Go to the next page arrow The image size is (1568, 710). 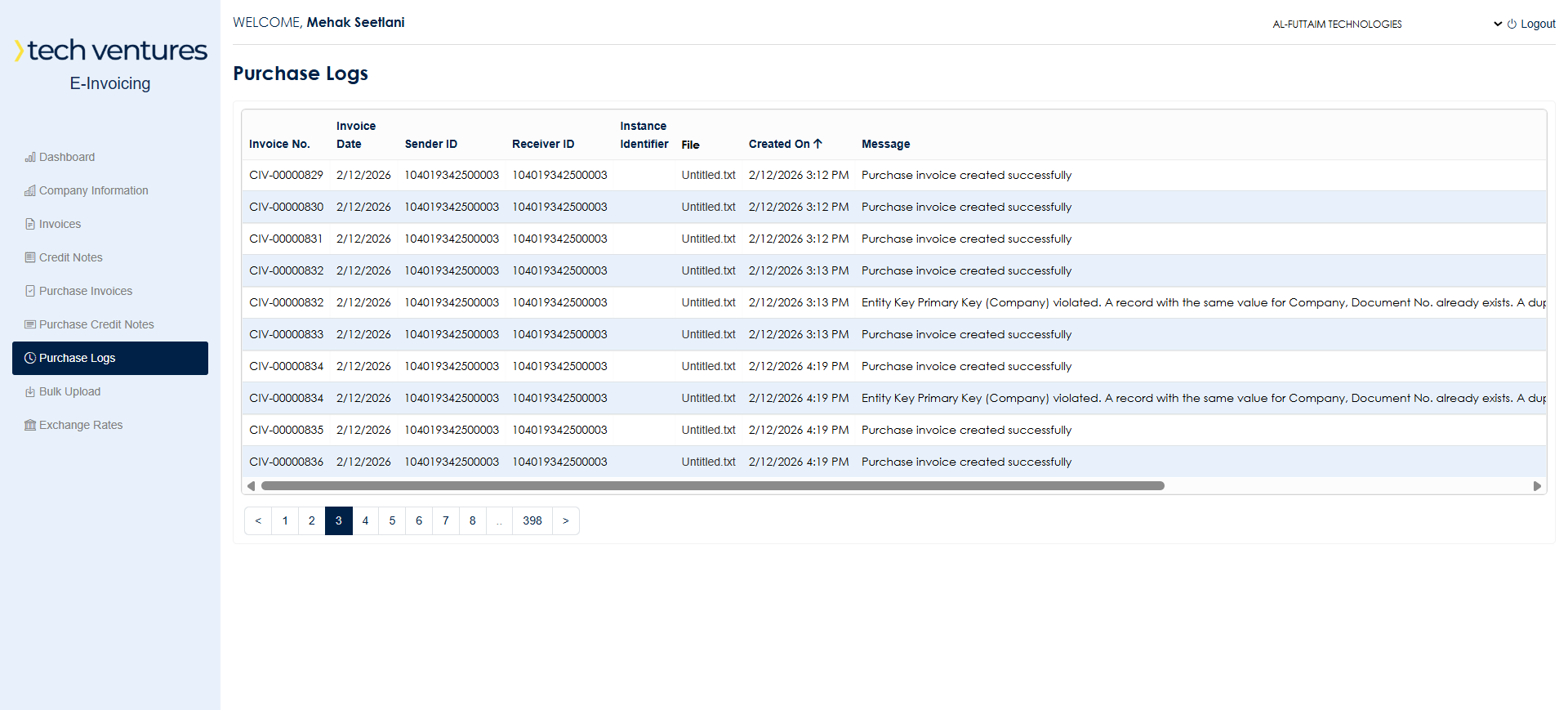pyautogui.click(x=565, y=521)
